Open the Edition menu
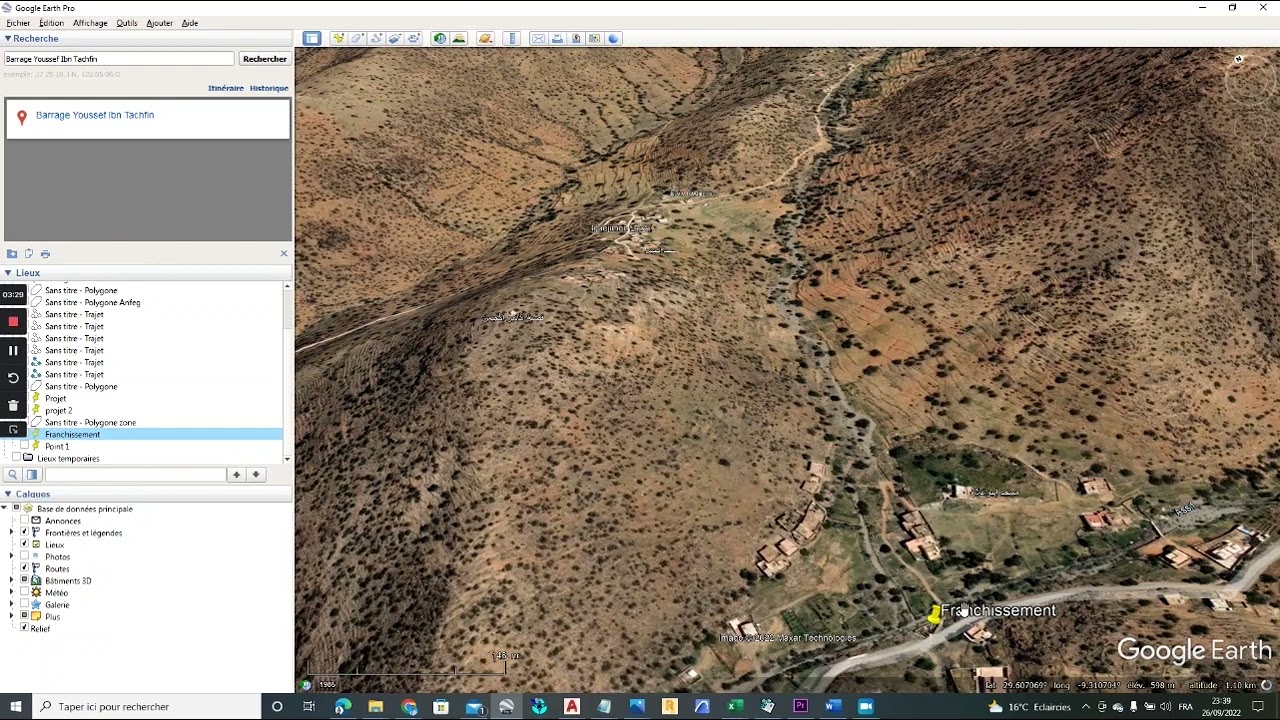 pyautogui.click(x=52, y=23)
